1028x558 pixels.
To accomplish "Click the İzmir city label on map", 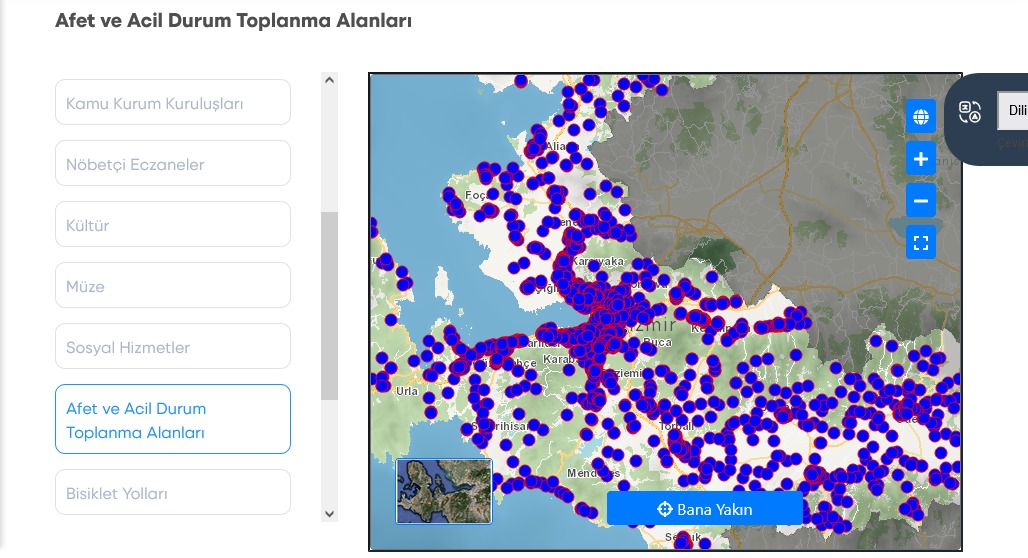I will 656,325.
